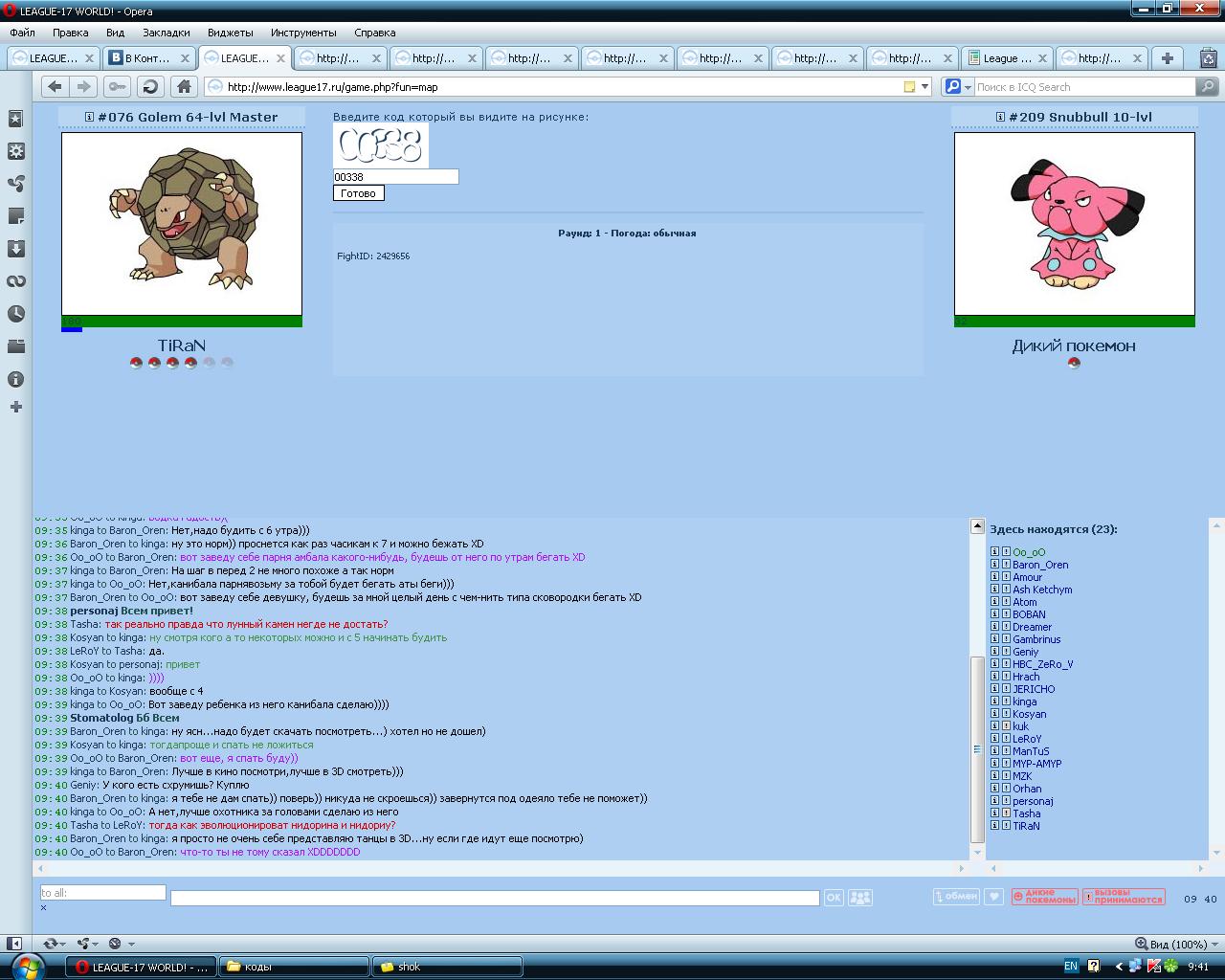This screenshot has height=980, width=1225.
Task: Add a new sidebar panel with plus
Action: pyautogui.click(x=16, y=407)
